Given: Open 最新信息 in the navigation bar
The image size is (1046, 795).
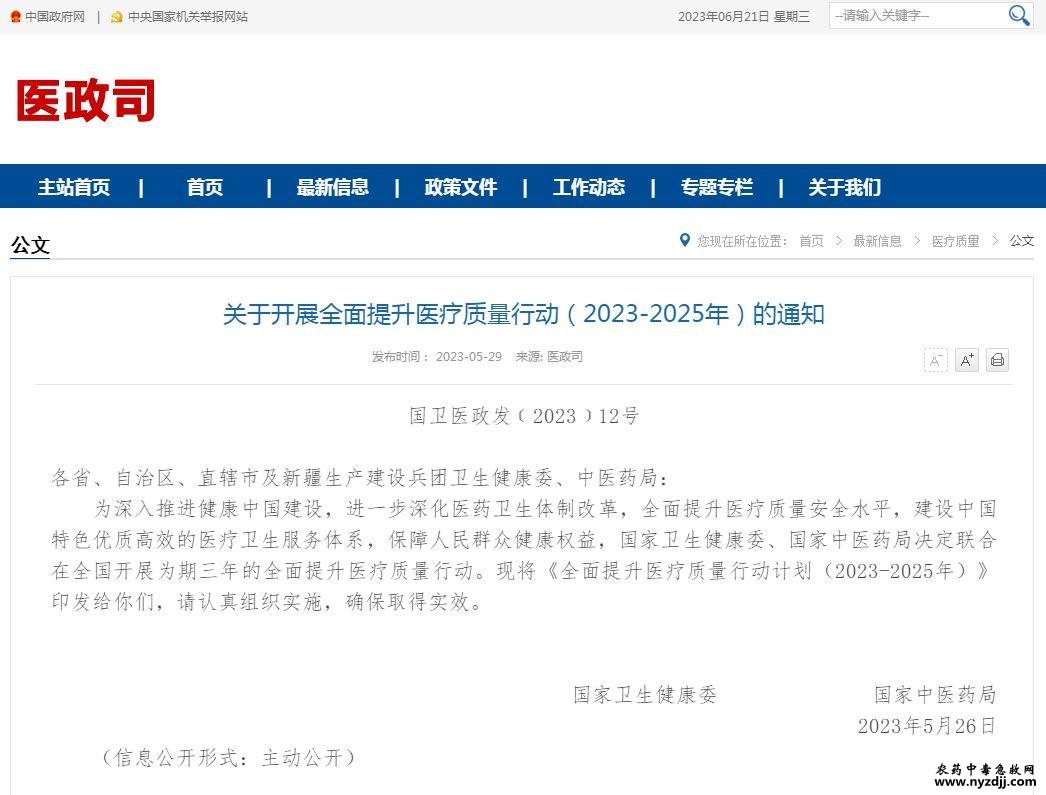Looking at the screenshot, I should point(332,187).
